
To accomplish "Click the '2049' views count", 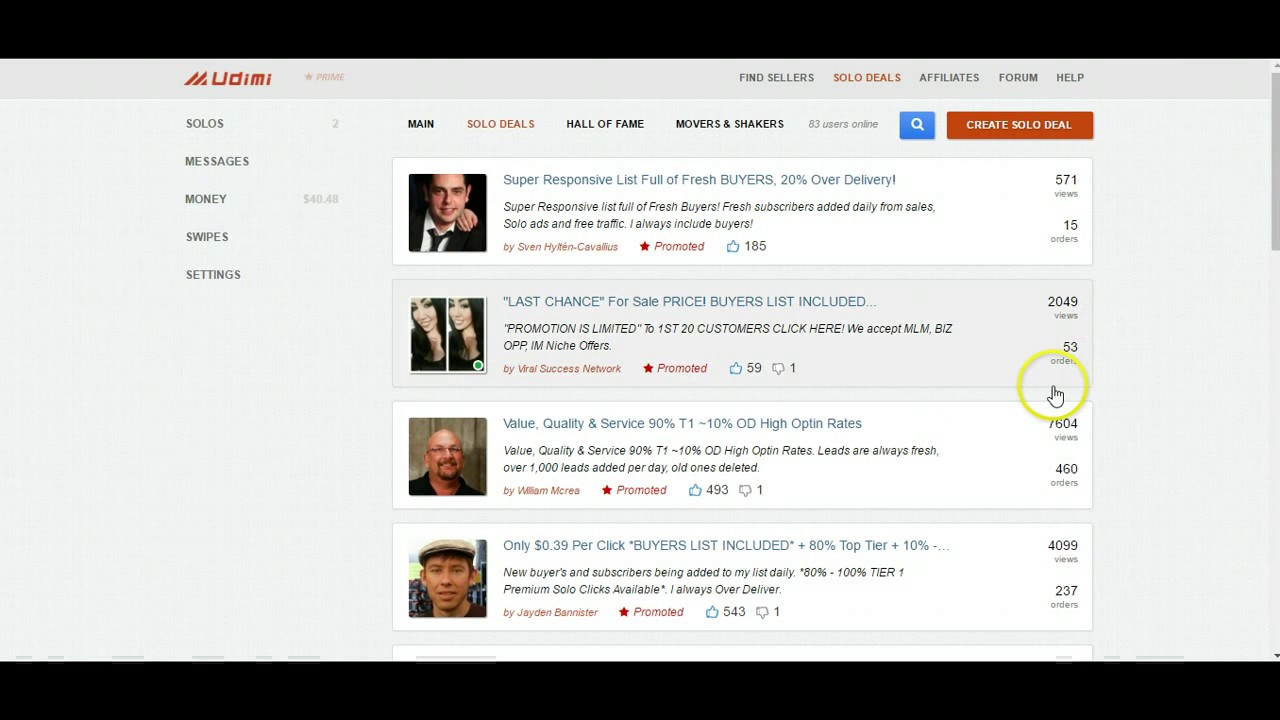I will pos(1062,302).
